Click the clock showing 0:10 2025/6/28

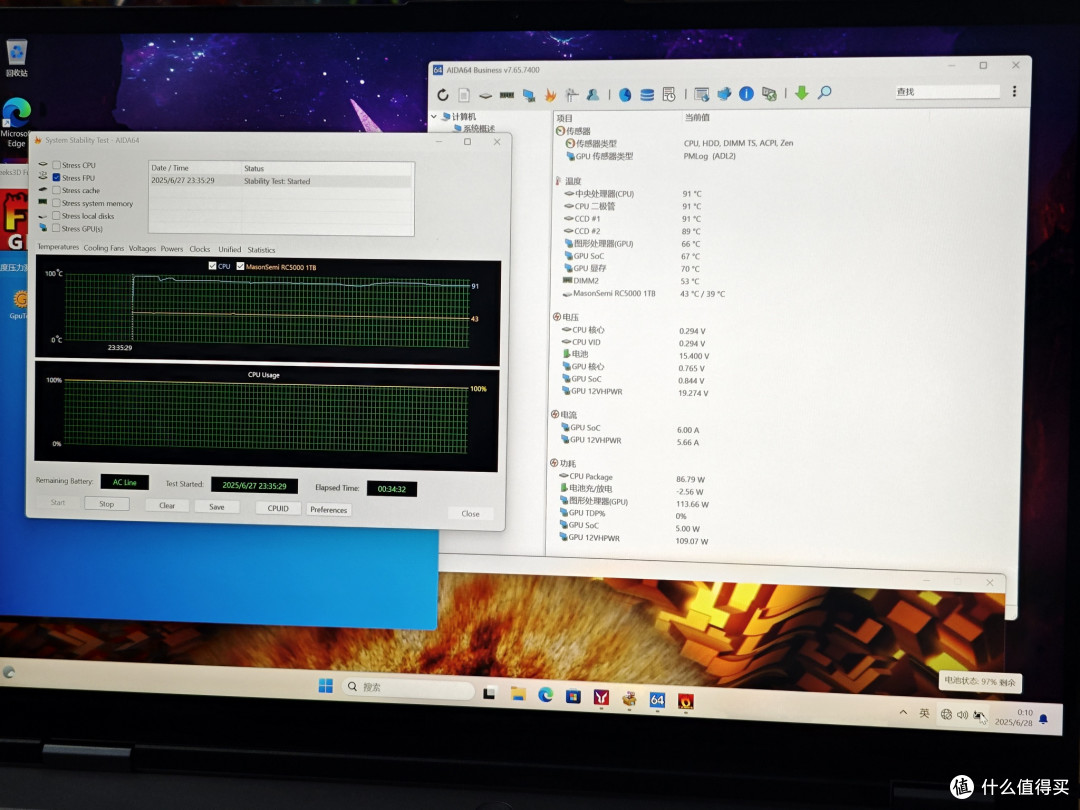click(1013, 718)
